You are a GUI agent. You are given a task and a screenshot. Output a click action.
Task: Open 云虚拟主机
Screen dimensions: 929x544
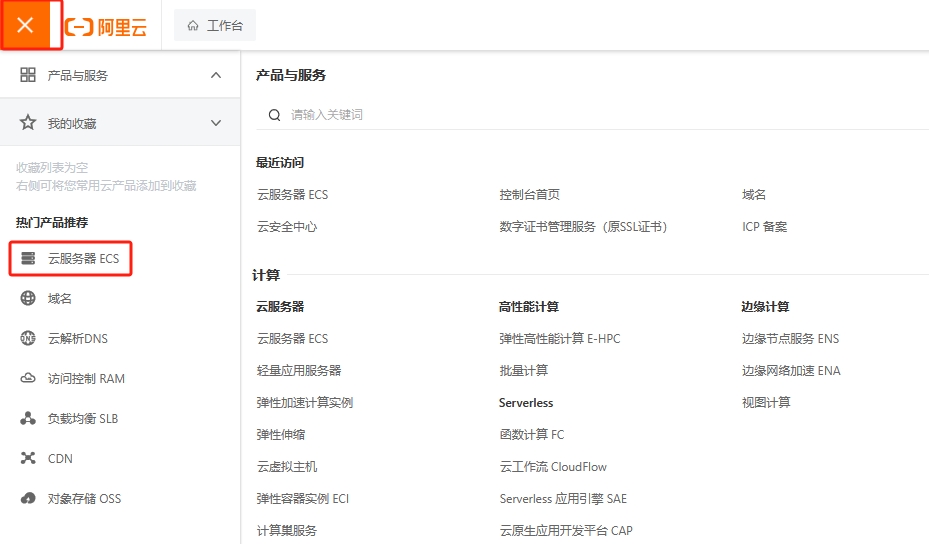tap(287, 466)
